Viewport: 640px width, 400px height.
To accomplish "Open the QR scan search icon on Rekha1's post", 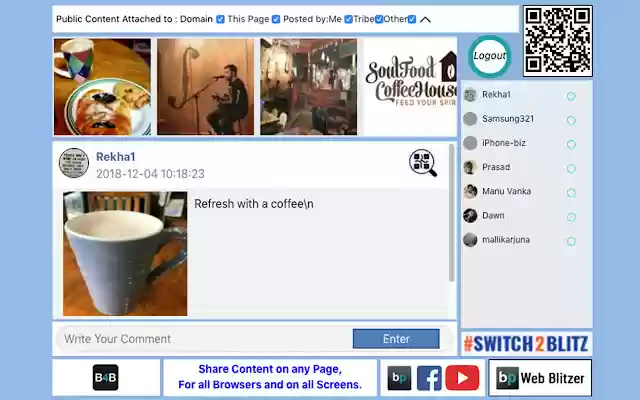I will tap(423, 163).
